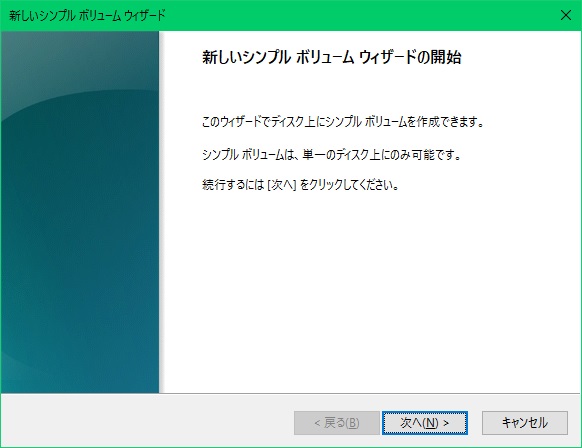
Task: Click the text シンプル ボリュームは、単一のディスク上にのみ可能です。
Action: [x=331, y=154]
